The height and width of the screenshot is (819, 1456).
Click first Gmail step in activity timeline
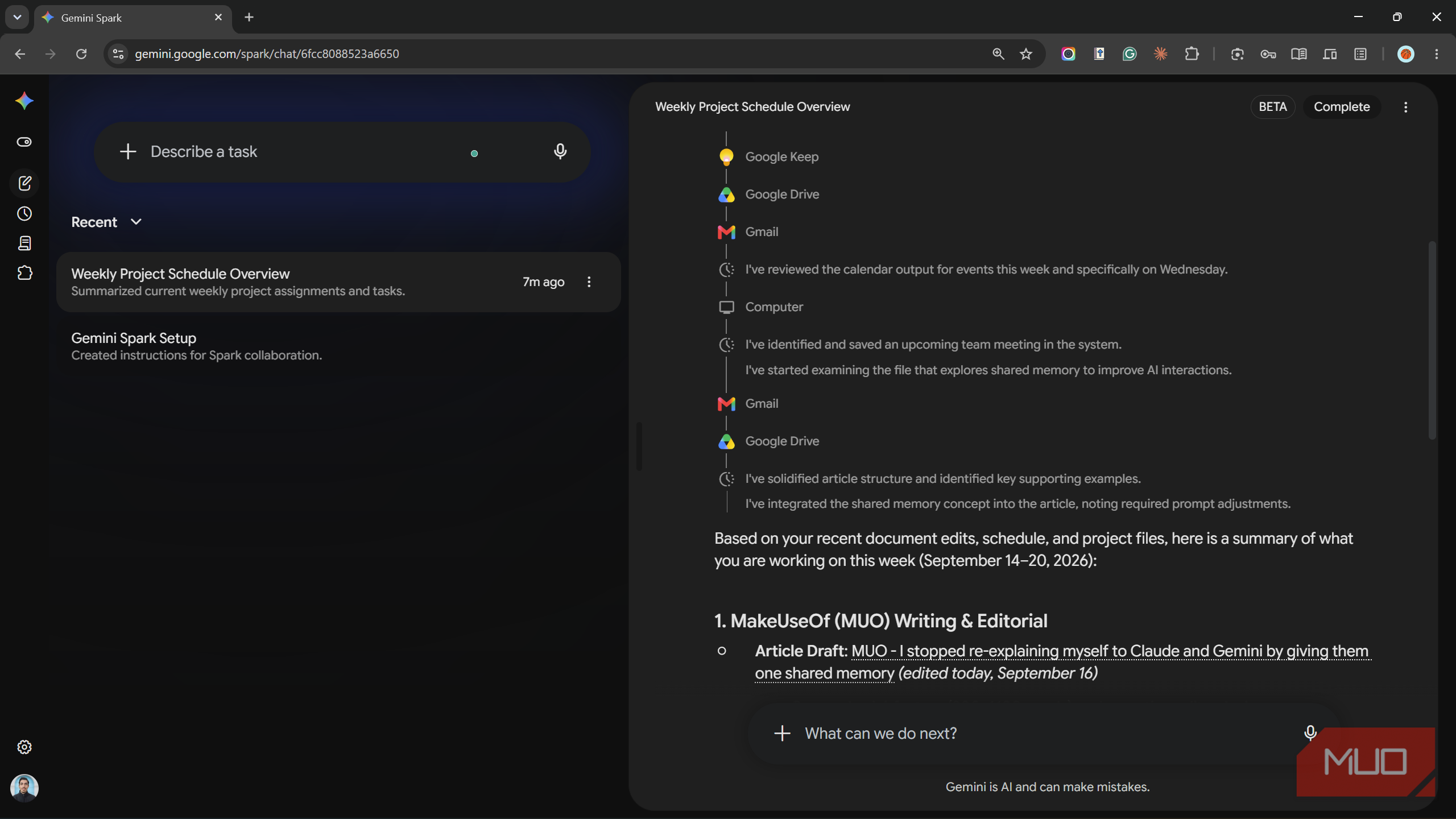pyautogui.click(x=748, y=231)
